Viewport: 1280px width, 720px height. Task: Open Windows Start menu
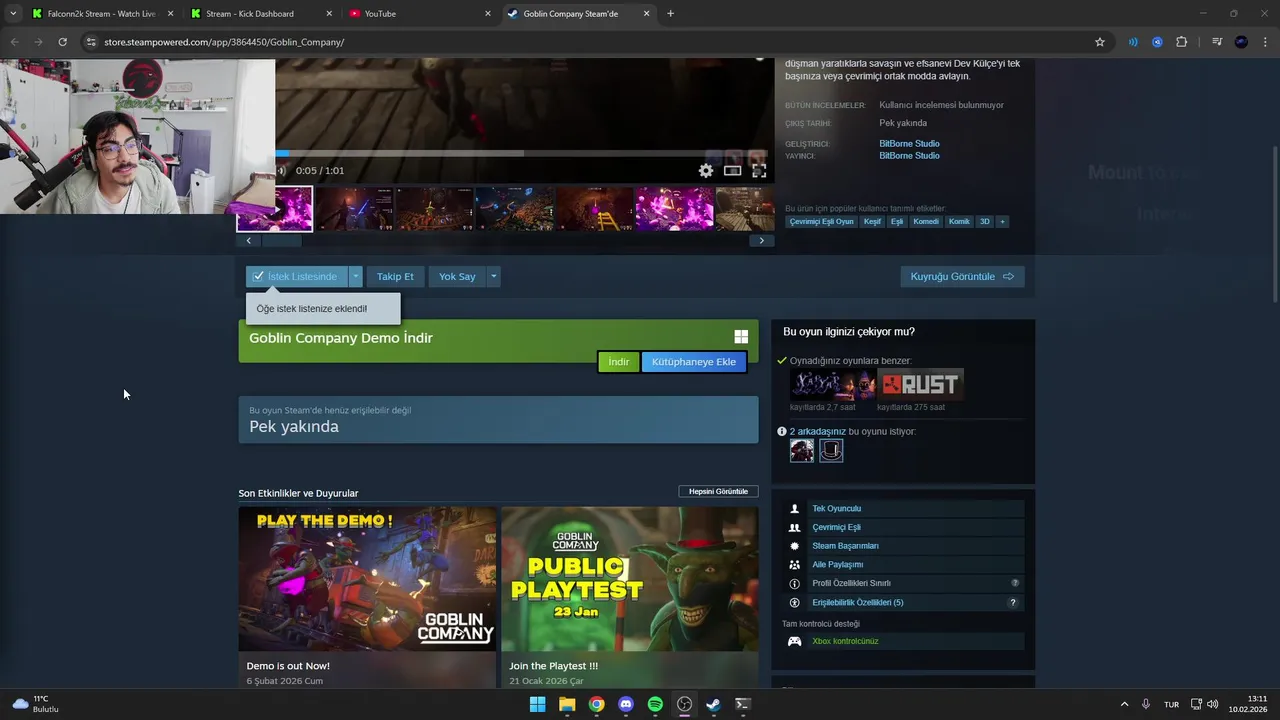point(537,704)
